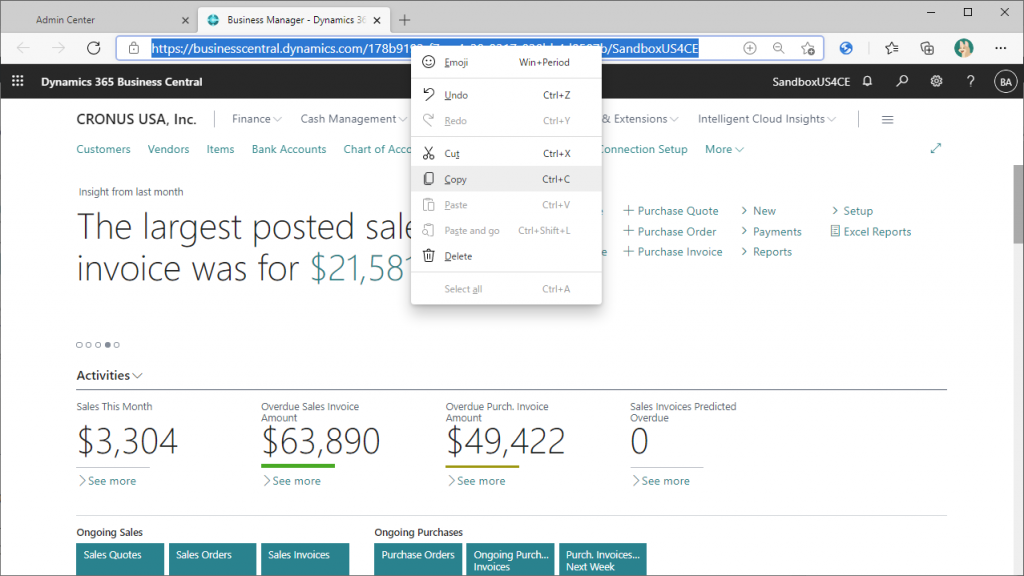Open the Vendors link
The width and height of the screenshot is (1024, 576).
coord(168,149)
